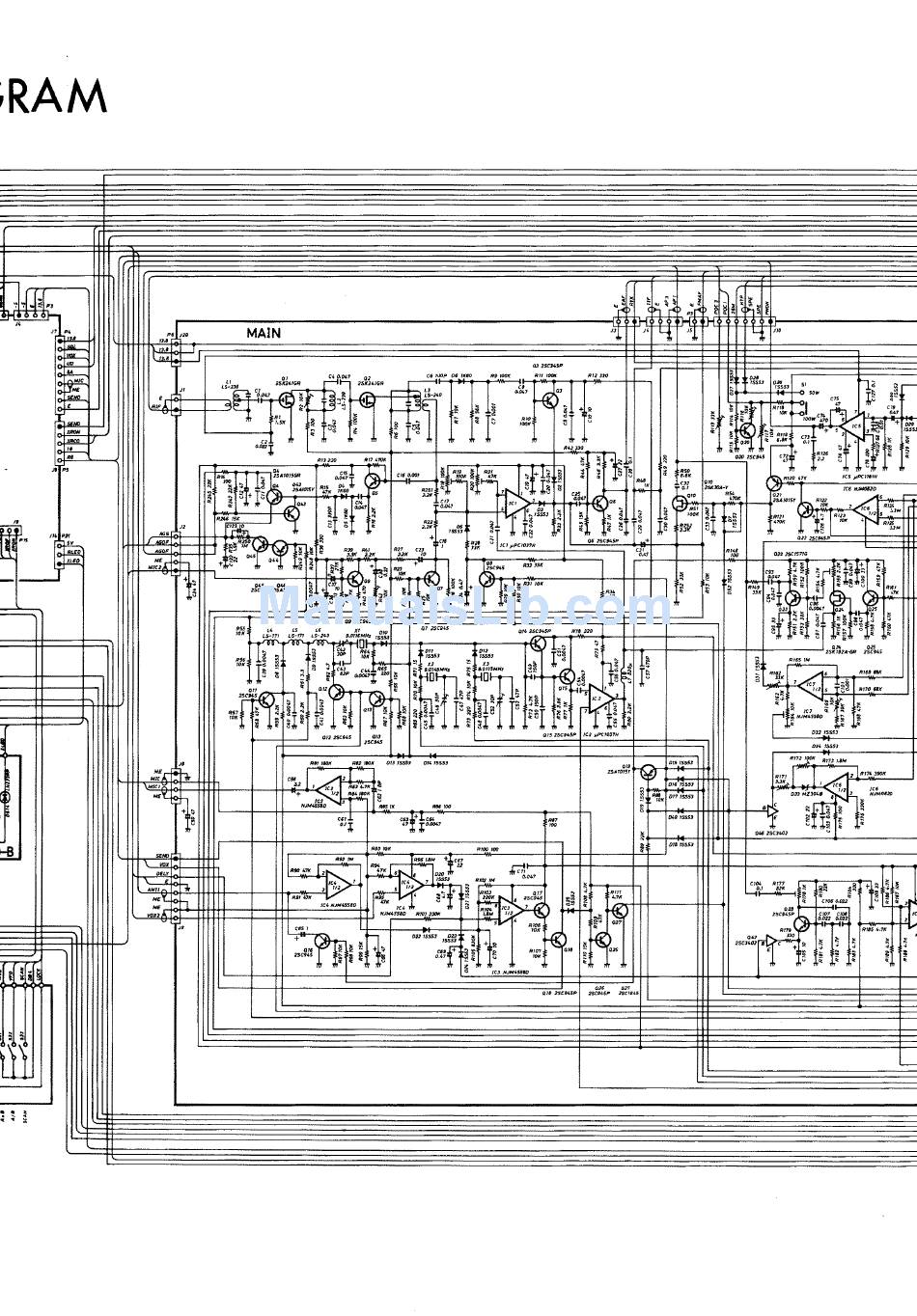The height and width of the screenshot is (1316, 917).
Task: Click the MAIN board label
Action: coord(263,333)
